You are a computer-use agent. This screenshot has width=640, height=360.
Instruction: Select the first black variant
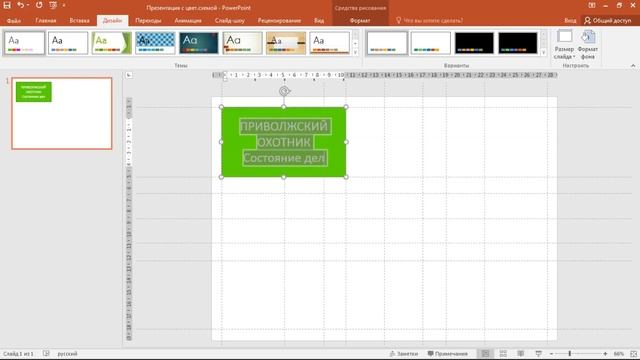474,43
